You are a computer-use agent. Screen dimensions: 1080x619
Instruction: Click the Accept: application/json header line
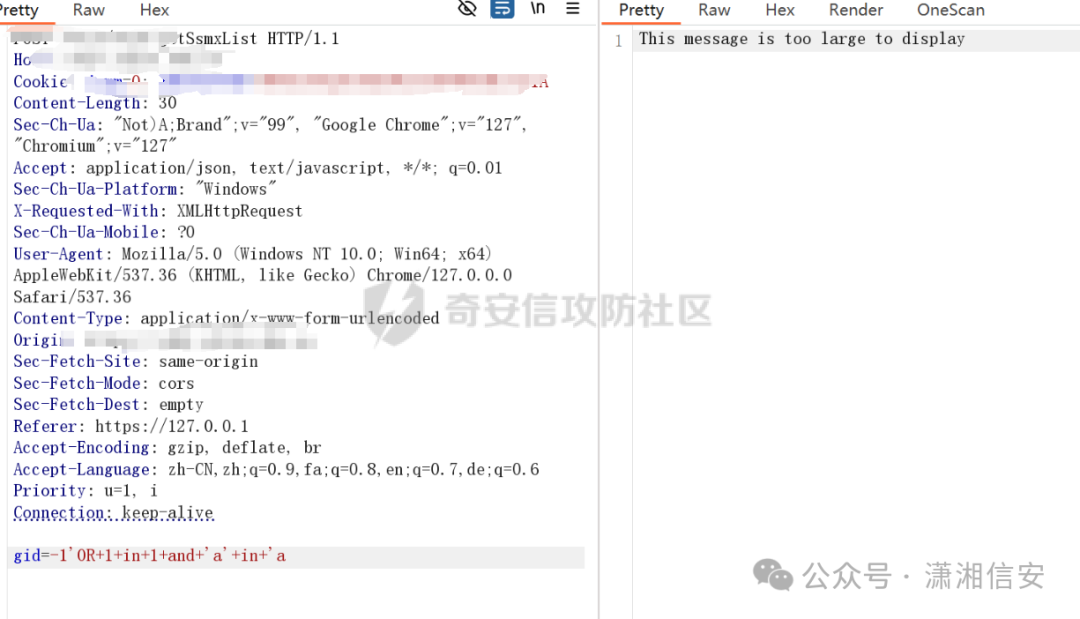click(258, 168)
